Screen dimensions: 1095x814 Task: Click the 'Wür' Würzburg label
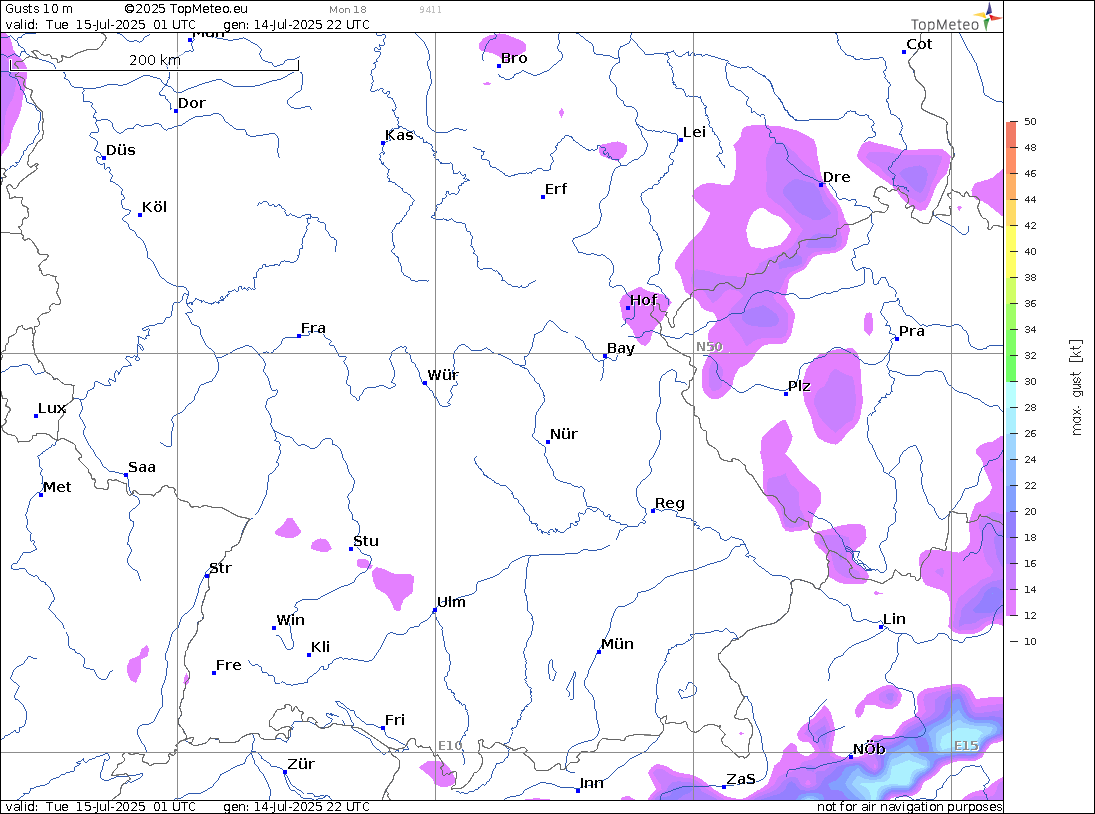[443, 375]
